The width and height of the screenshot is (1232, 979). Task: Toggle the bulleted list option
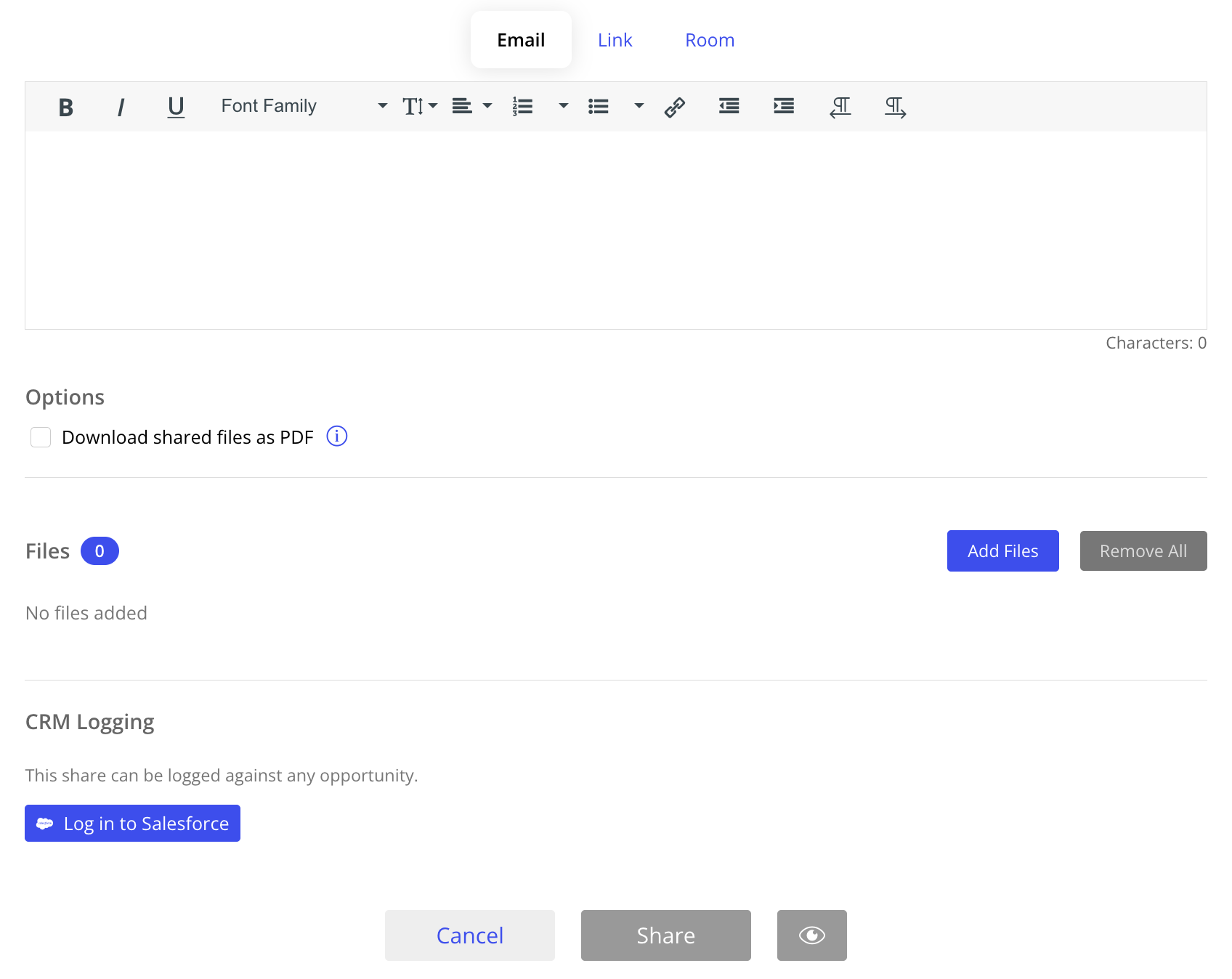(x=598, y=107)
